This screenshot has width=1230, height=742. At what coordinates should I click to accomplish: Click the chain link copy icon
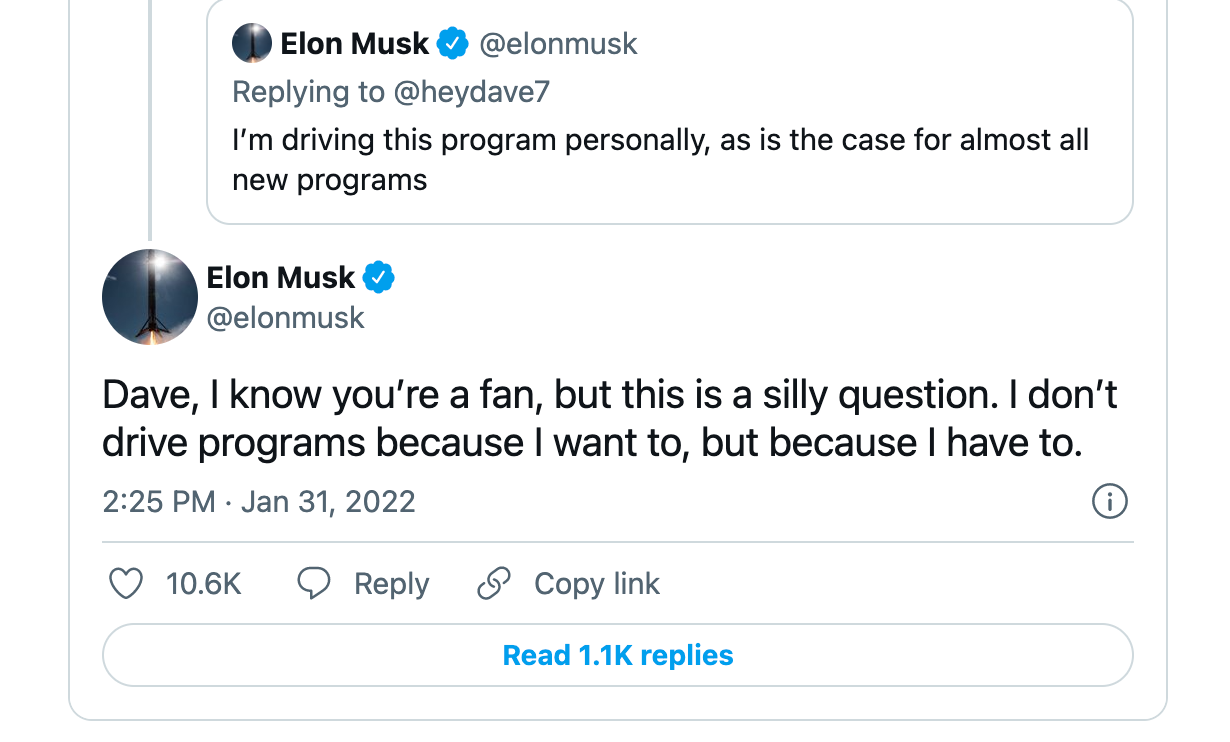pyautogui.click(x=494, y=584)
